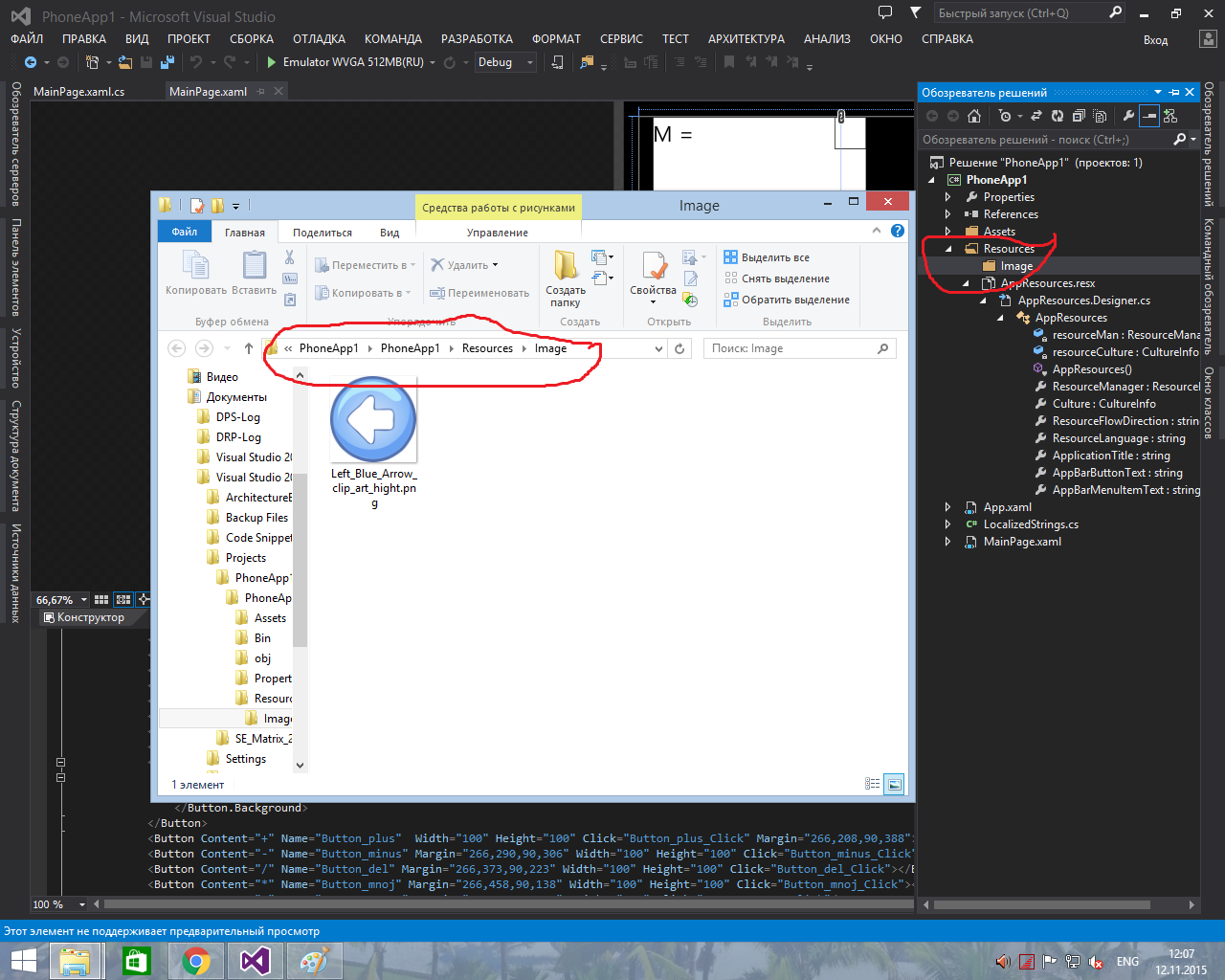Click Show All Files icon in Solution Explorer
The height and width of the screenshot is (980, 1225).
(x=1100, y=116)
